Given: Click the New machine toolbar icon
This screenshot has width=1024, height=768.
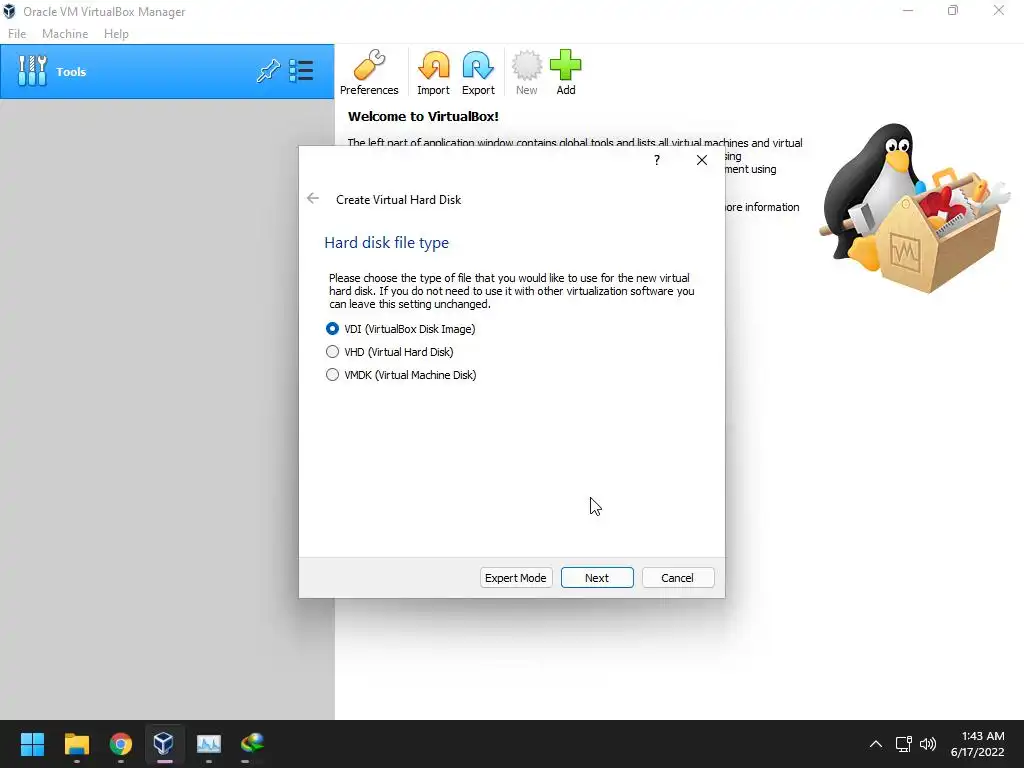Looking at the screenshot, I should [x=526, y=72].
